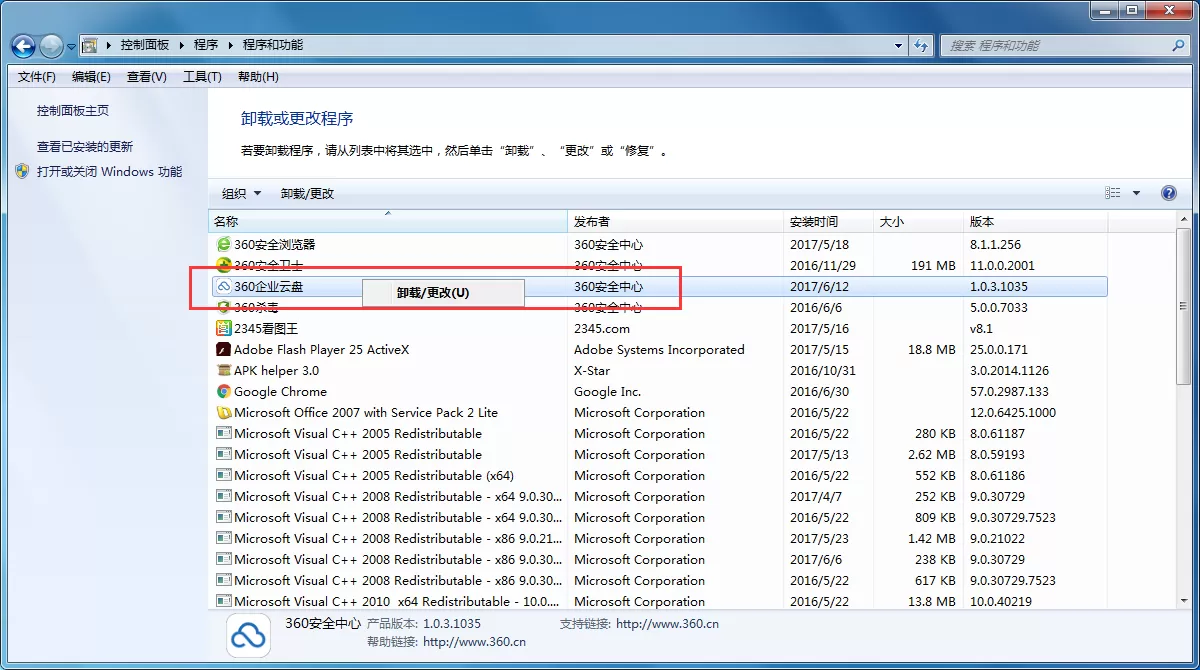The width and height of the screenshot is (1200, 670).
Task: Click size cell 18.8 MB
Action: click(932, 350)
